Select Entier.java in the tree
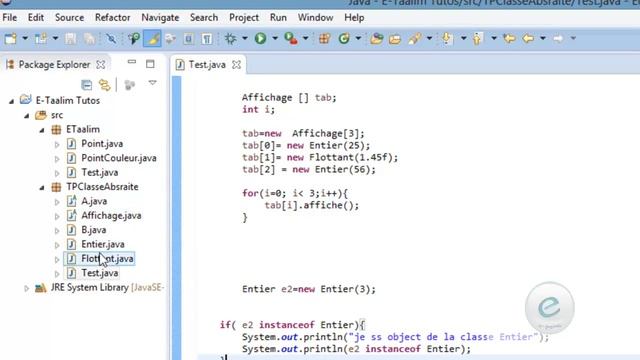Viewport: 640px width, 360px height. [102, 244]
